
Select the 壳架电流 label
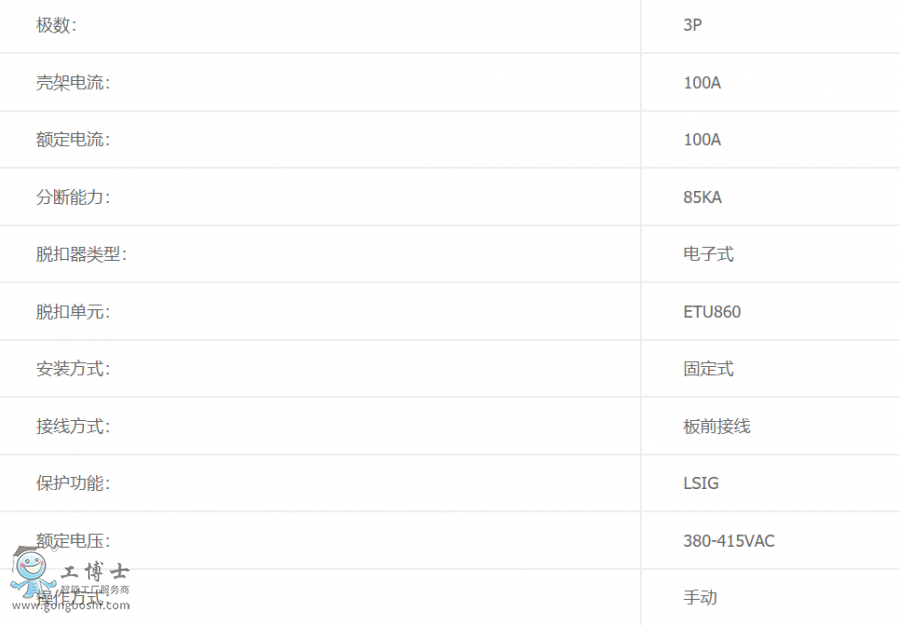[x=73, y=83]
